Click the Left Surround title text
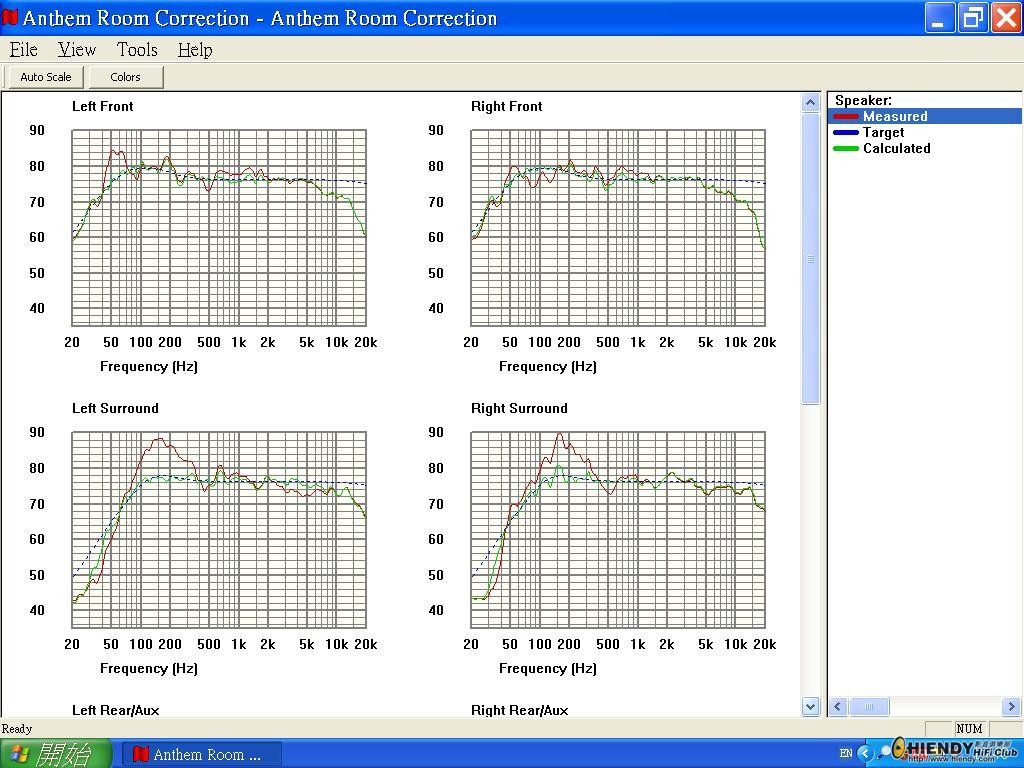The width and height of the screenshot is (1024, 768). pyautogui.click(x=115, y=408)
